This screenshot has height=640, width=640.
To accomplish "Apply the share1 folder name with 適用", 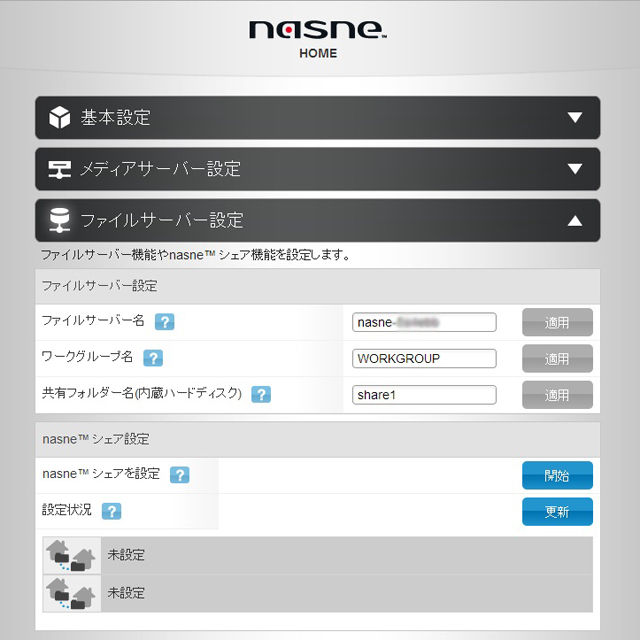I will [x=557, y=395].
